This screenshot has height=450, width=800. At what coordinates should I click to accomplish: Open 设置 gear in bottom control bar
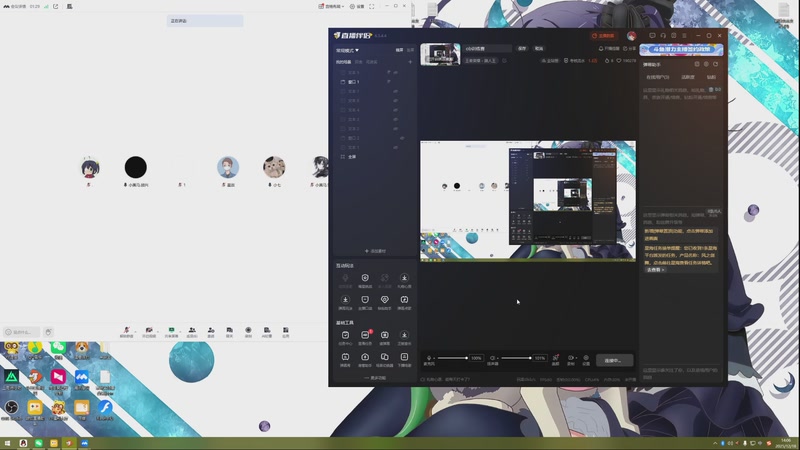(x=586, y=360)
